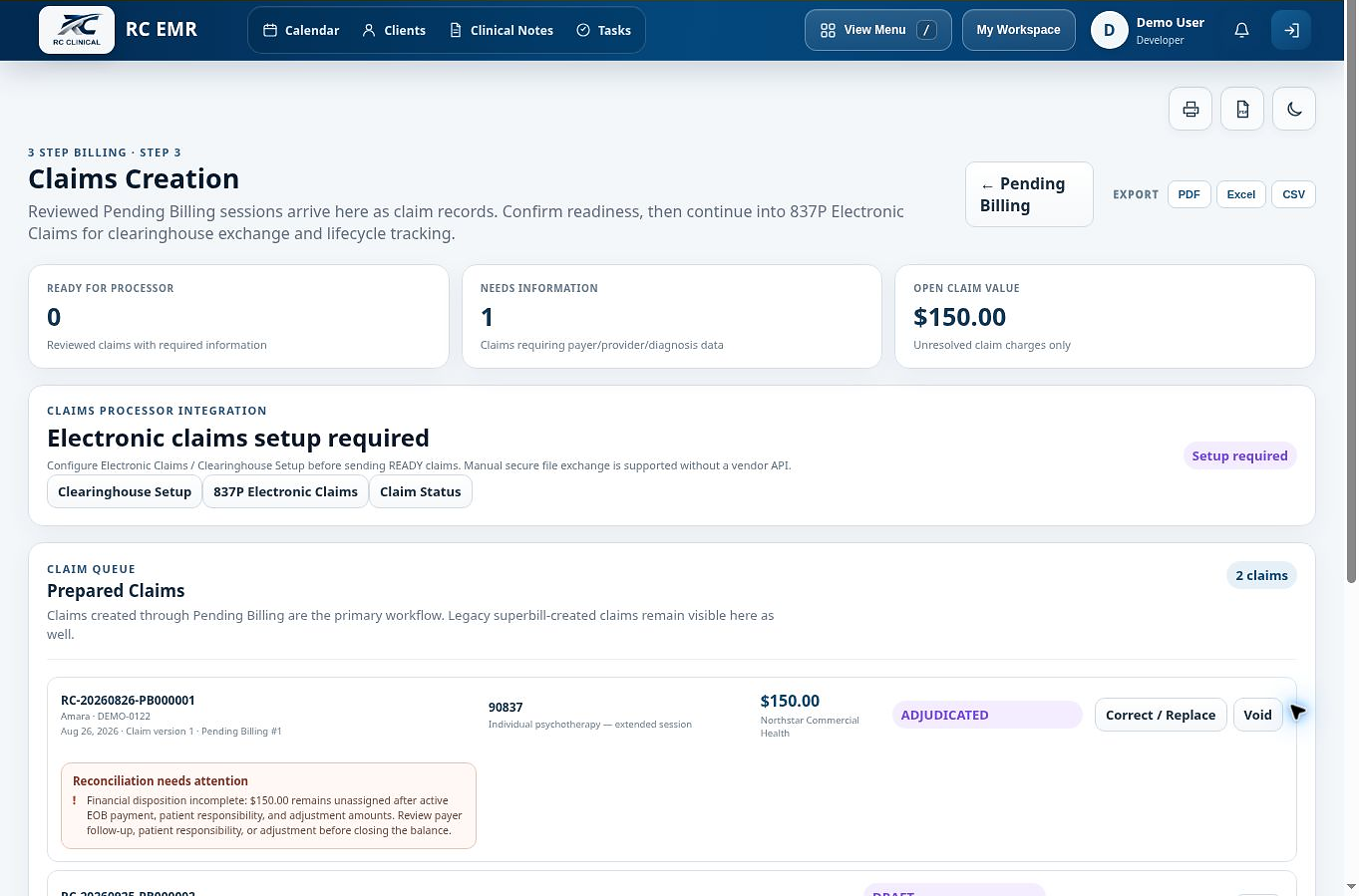Click procedure code 90837
Image resolution: width=1359 pixels, height=896 pixels.
coord(506,707)
